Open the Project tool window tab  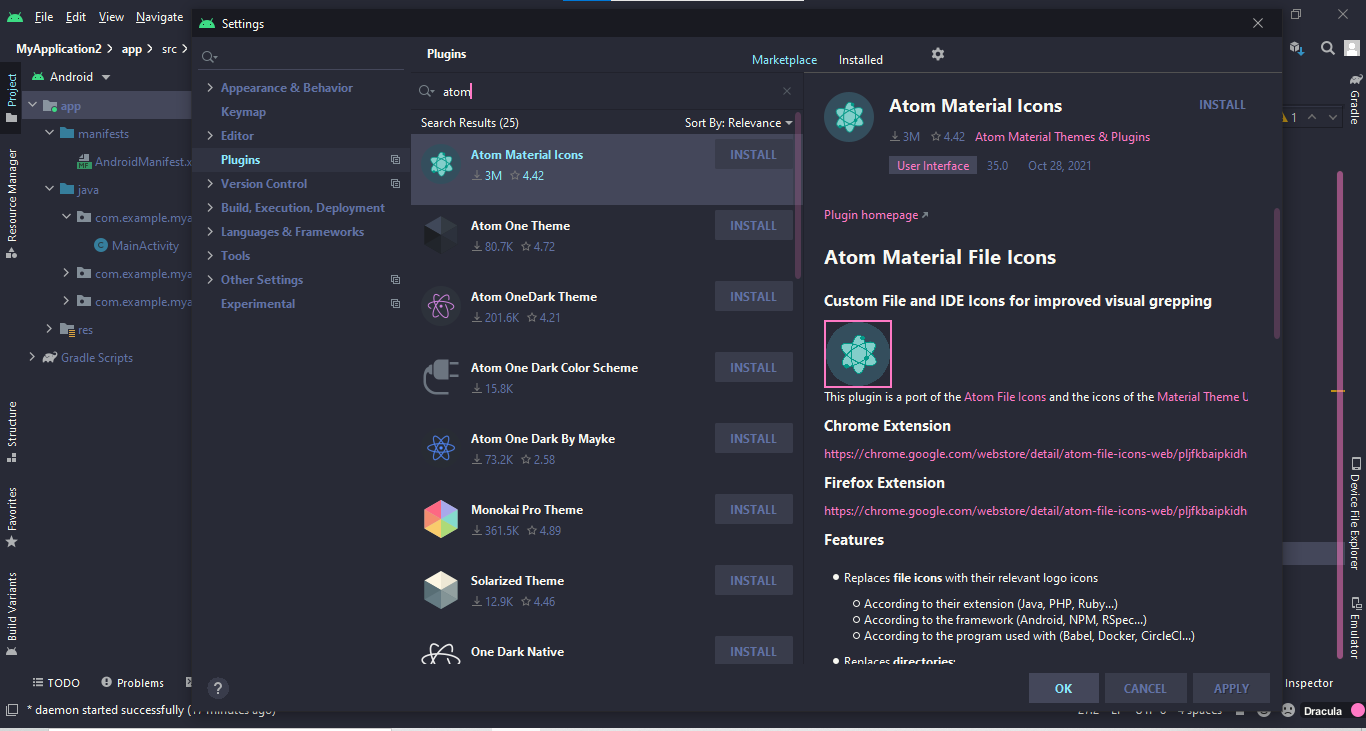pyautogui.click(x=12, y=97)
